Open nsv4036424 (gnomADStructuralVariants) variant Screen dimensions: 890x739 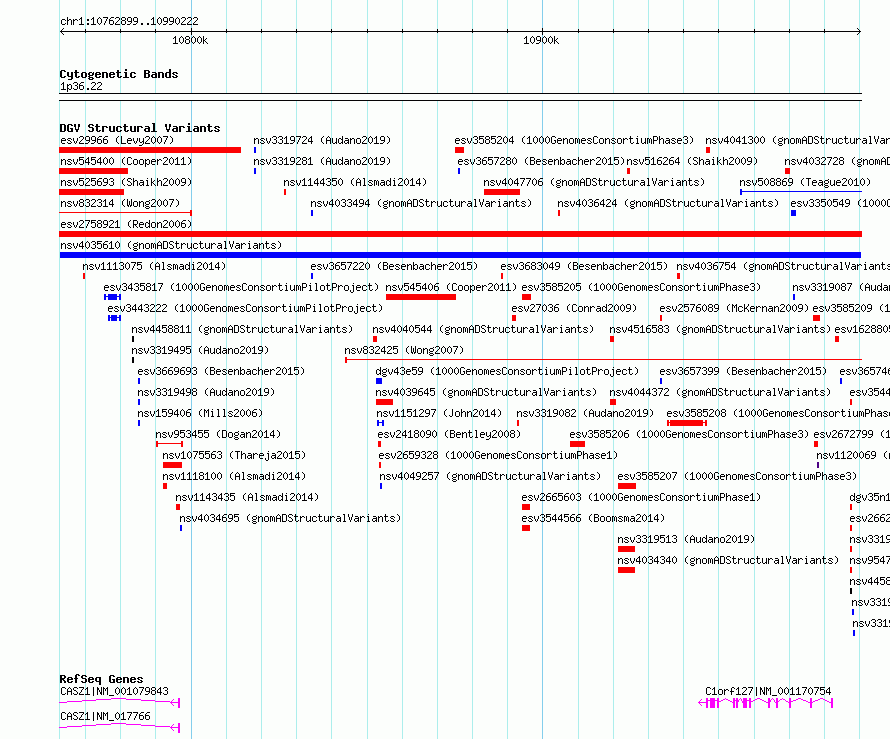tap(668, 203)
